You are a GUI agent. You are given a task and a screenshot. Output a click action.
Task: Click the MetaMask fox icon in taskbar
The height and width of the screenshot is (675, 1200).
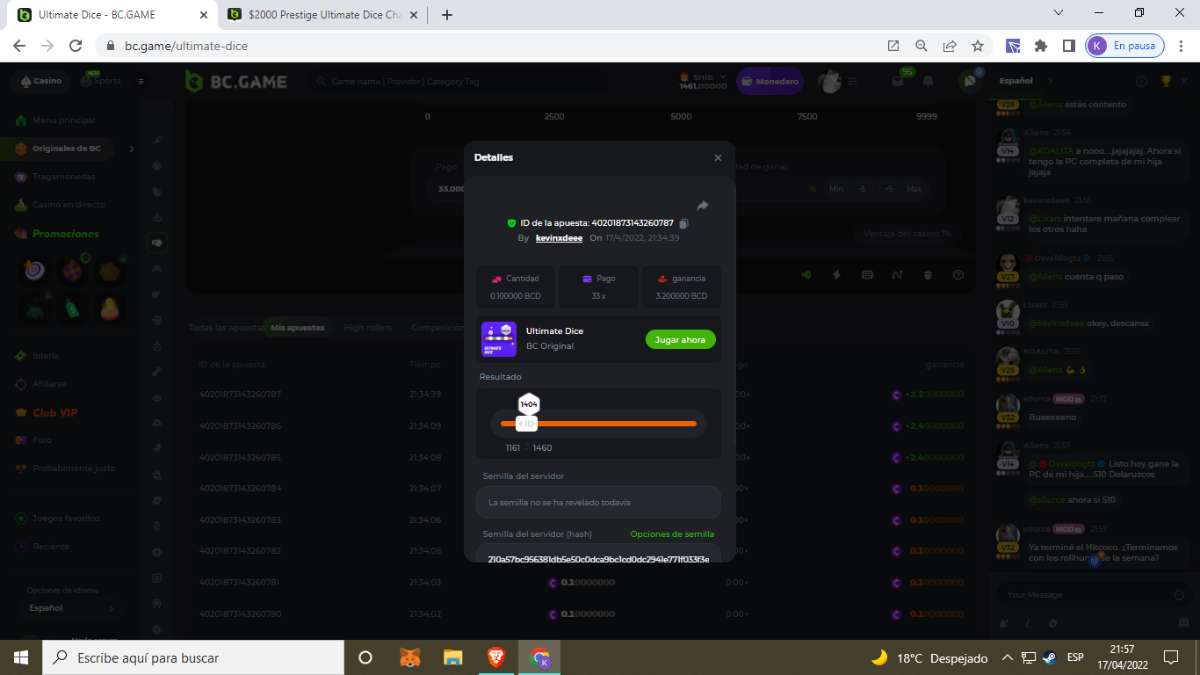click(x=410, y=657)
